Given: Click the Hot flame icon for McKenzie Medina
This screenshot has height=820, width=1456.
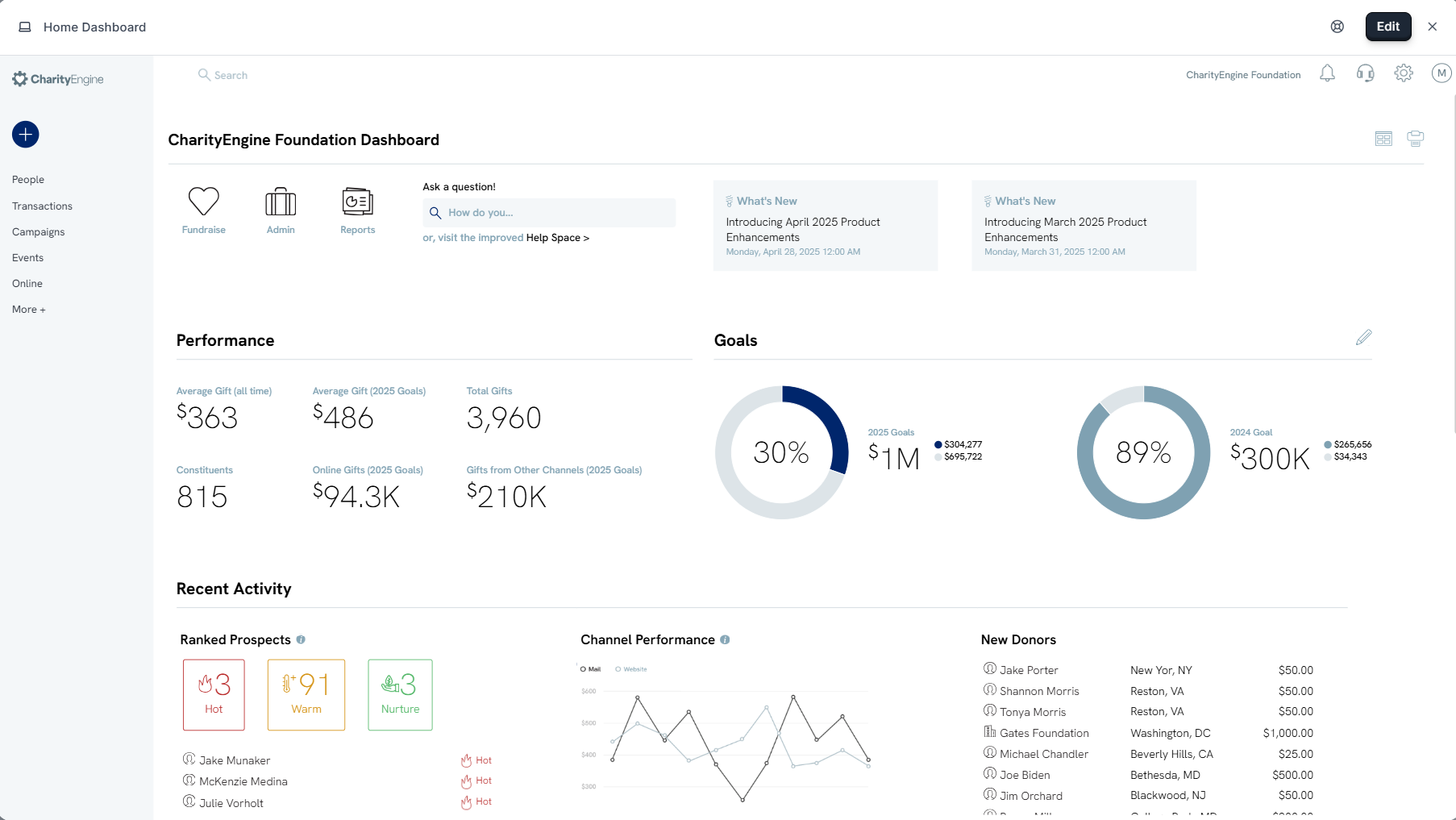Looking at the screenshot, I should 466,781.
